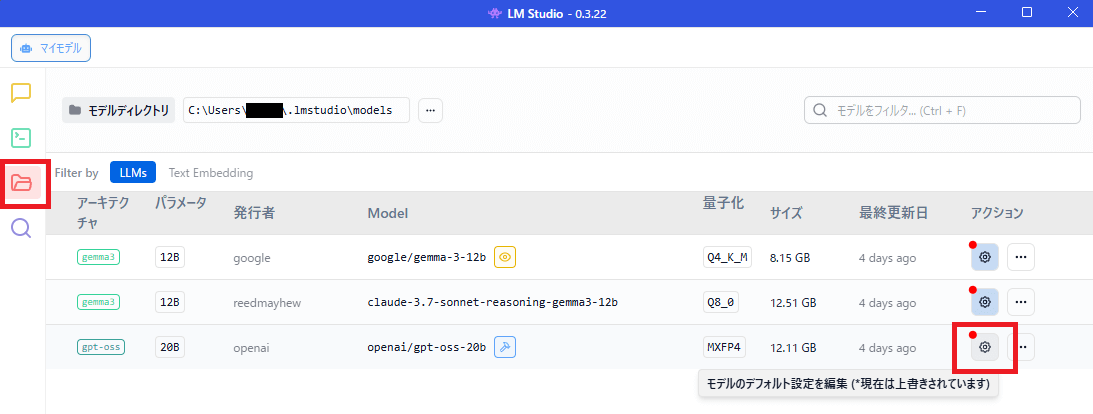Image resolution: width=1093 pixels, height=414 pixels.
Task: Click the マイモデル button
Action: pyautogui.click(x=51, y=48)
